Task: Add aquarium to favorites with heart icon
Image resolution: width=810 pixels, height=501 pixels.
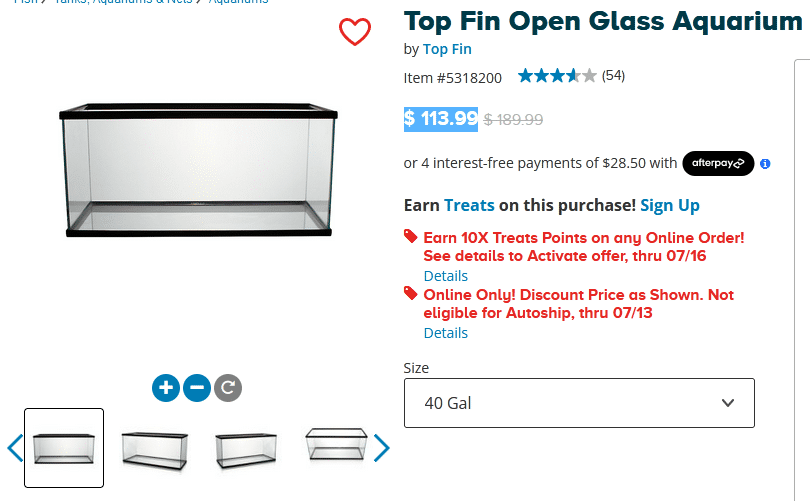Action: click(355, 32)
